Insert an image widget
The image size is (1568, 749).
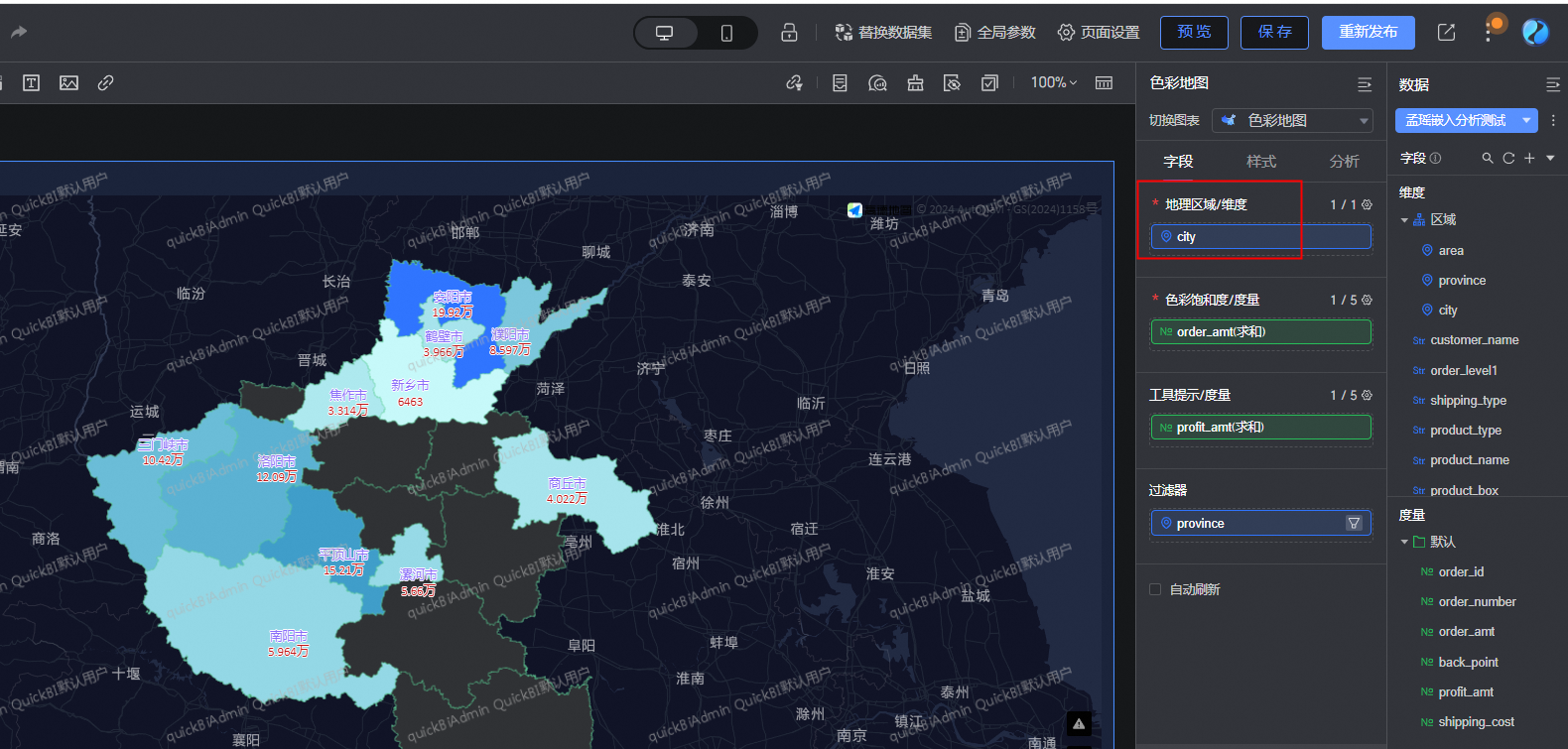68,83
